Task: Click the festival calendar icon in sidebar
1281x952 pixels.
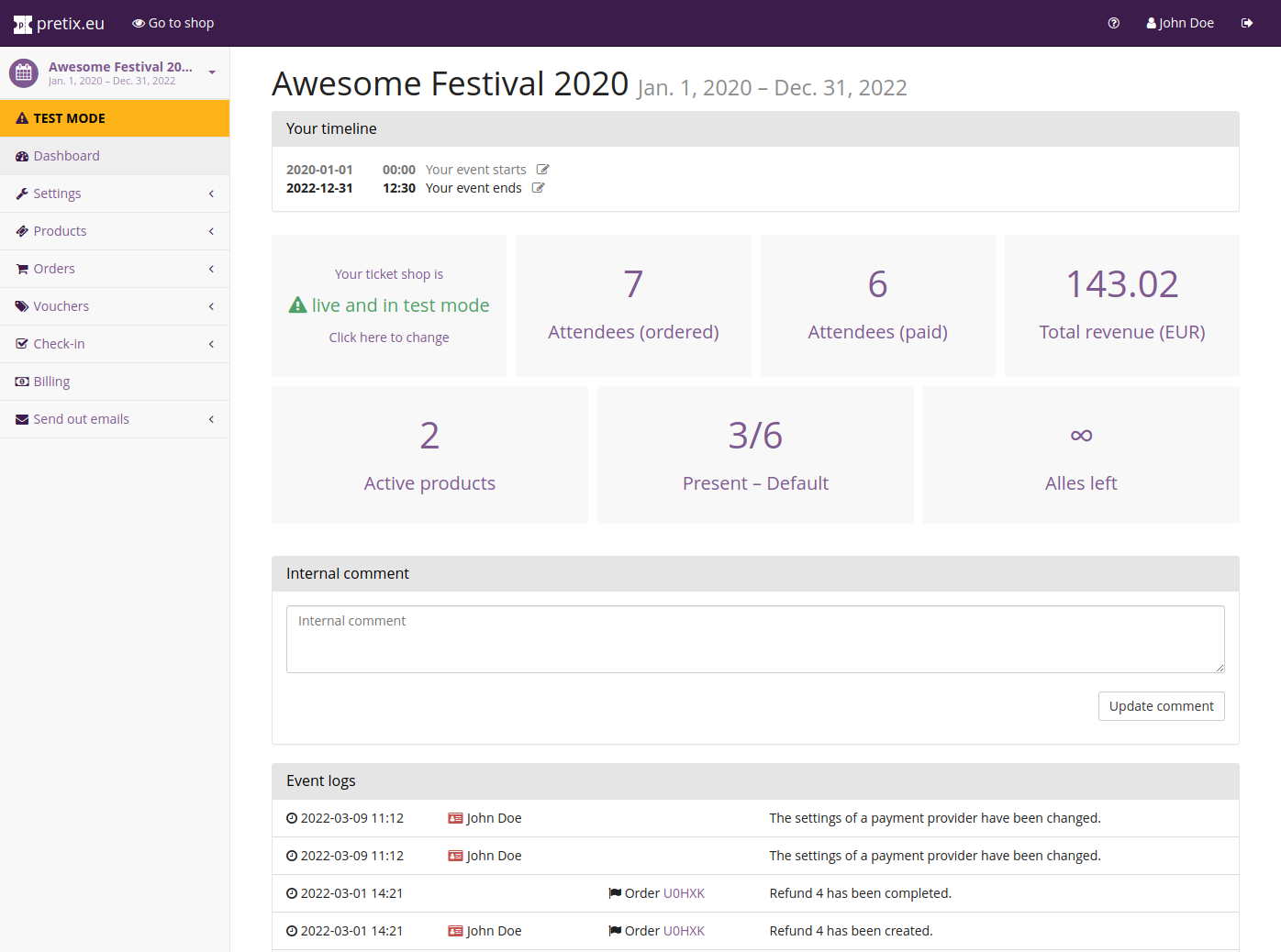Action: [24, 73]
